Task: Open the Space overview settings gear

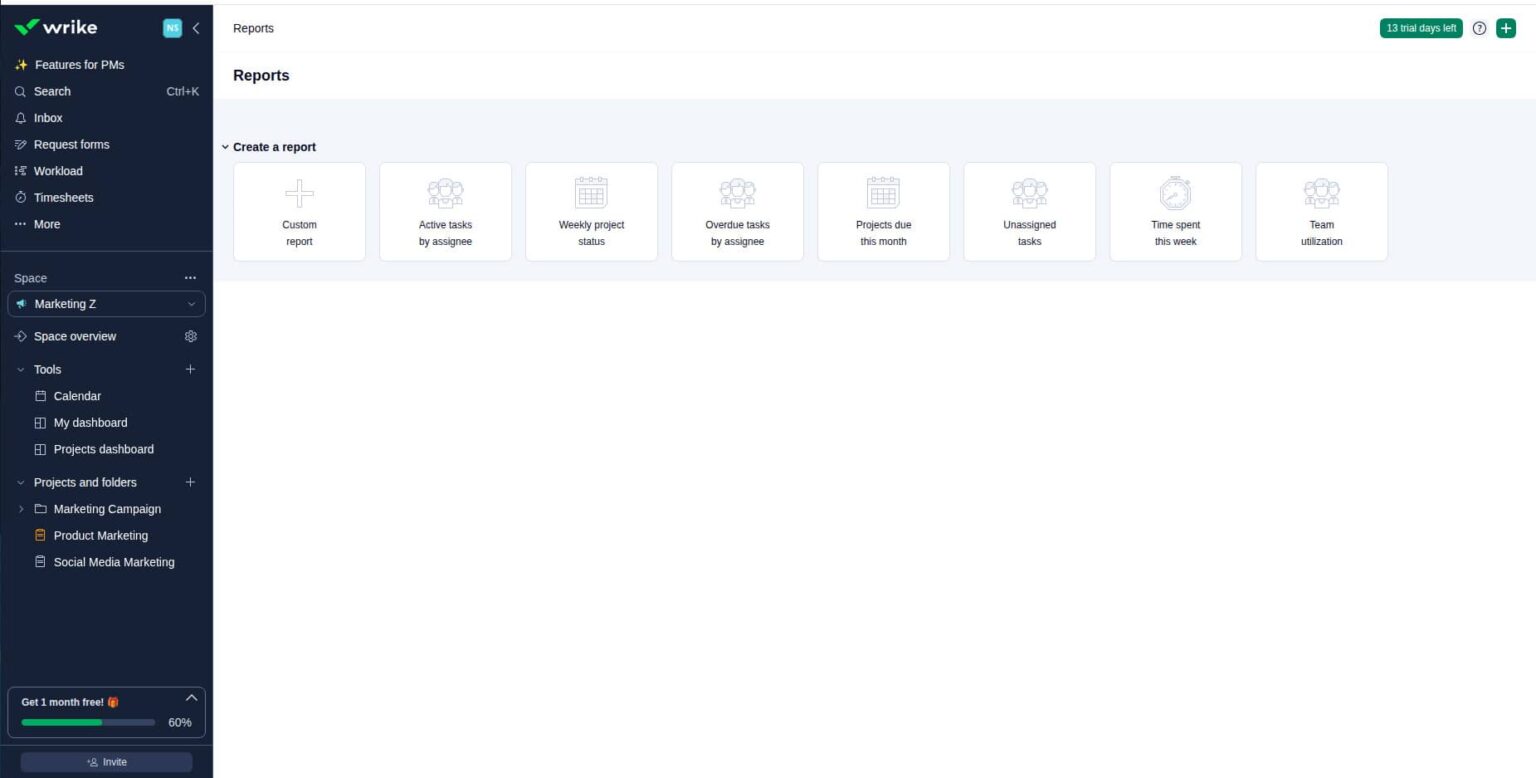Action: coord(191,336)
